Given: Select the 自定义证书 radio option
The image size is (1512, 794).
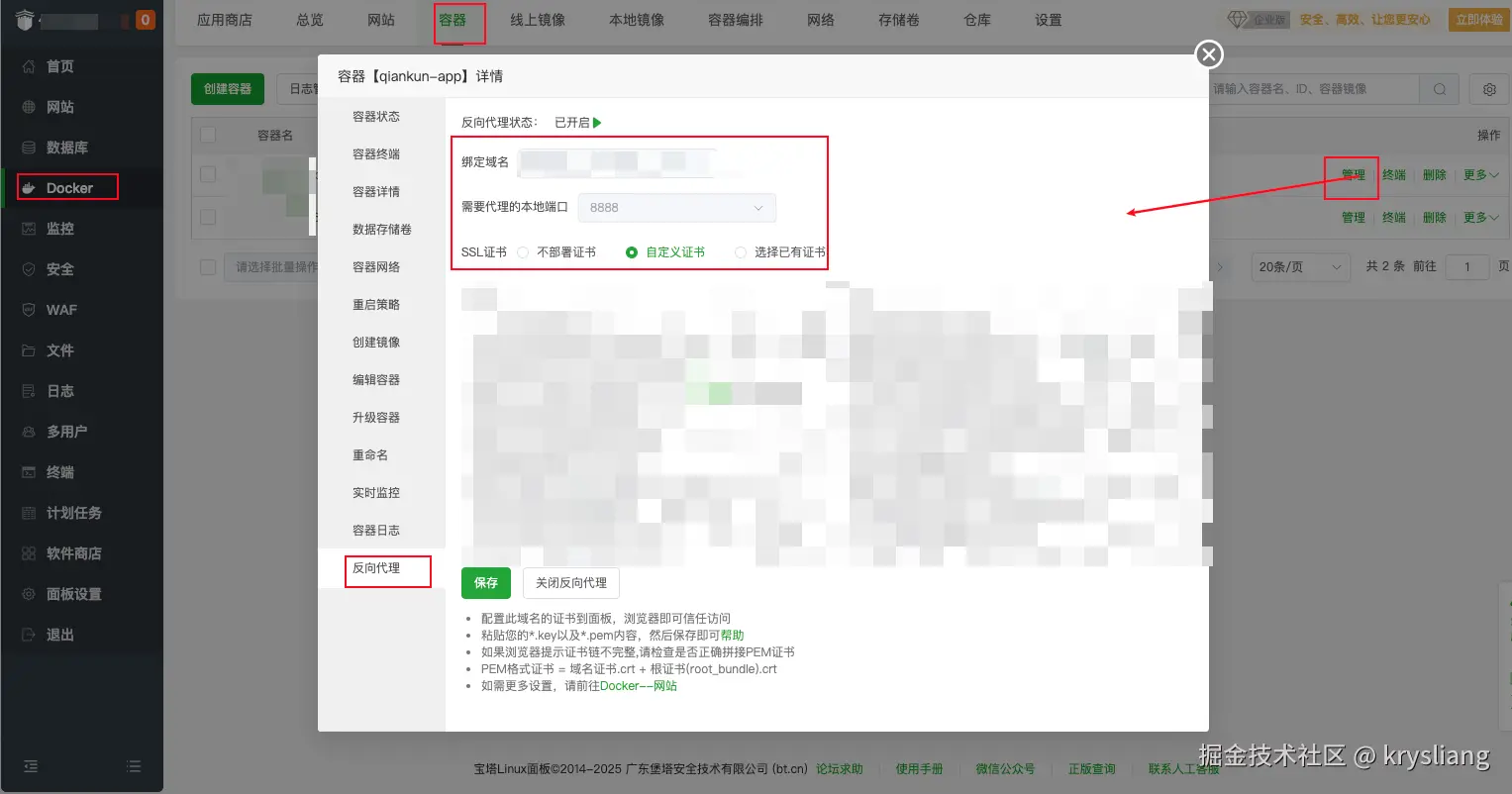Looking at the screenshot, I should pos(632,252).
